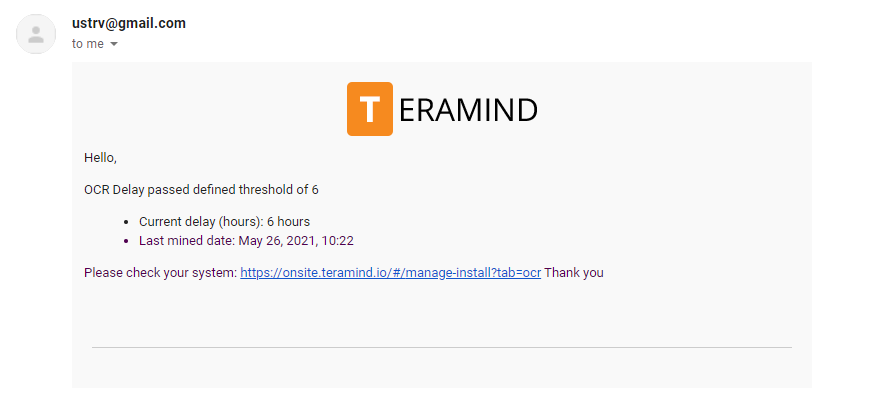This screenshot has height=405, width=883.
Task: Click the ERAMIND wordmark text
Action: click(x=467, y=110)
